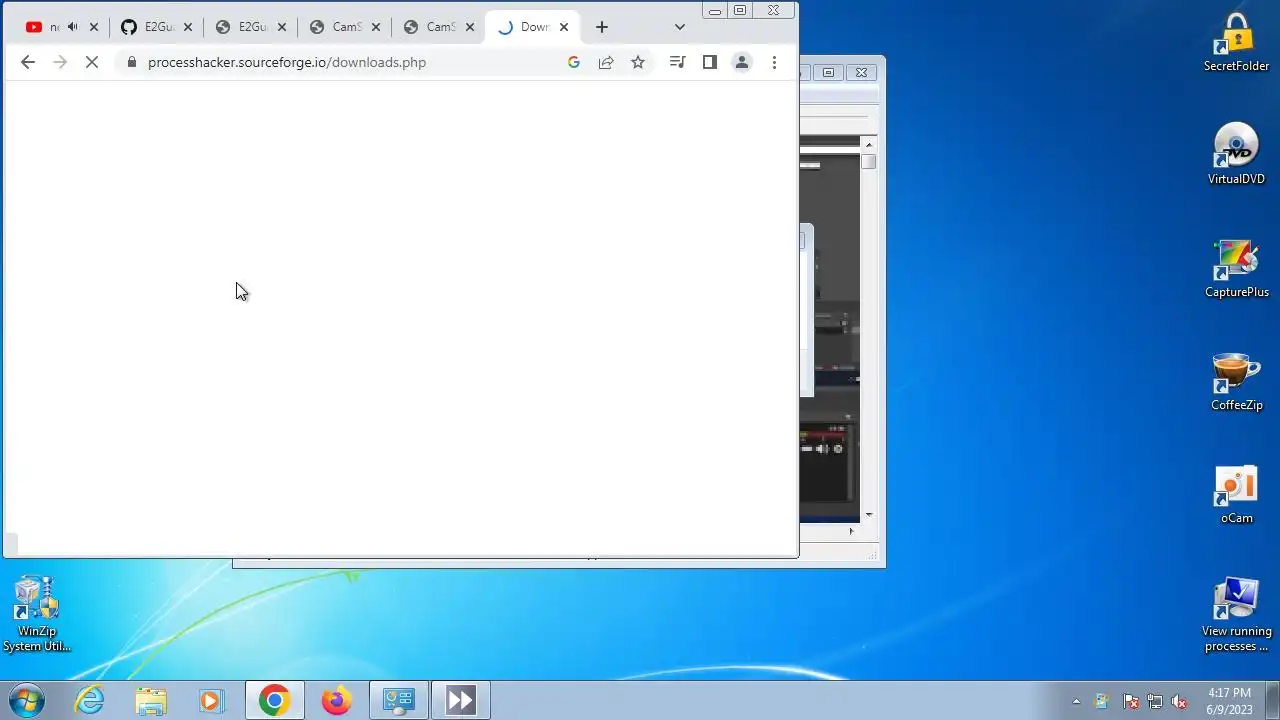Open the media controls icon in Chrome

[677, 62]
